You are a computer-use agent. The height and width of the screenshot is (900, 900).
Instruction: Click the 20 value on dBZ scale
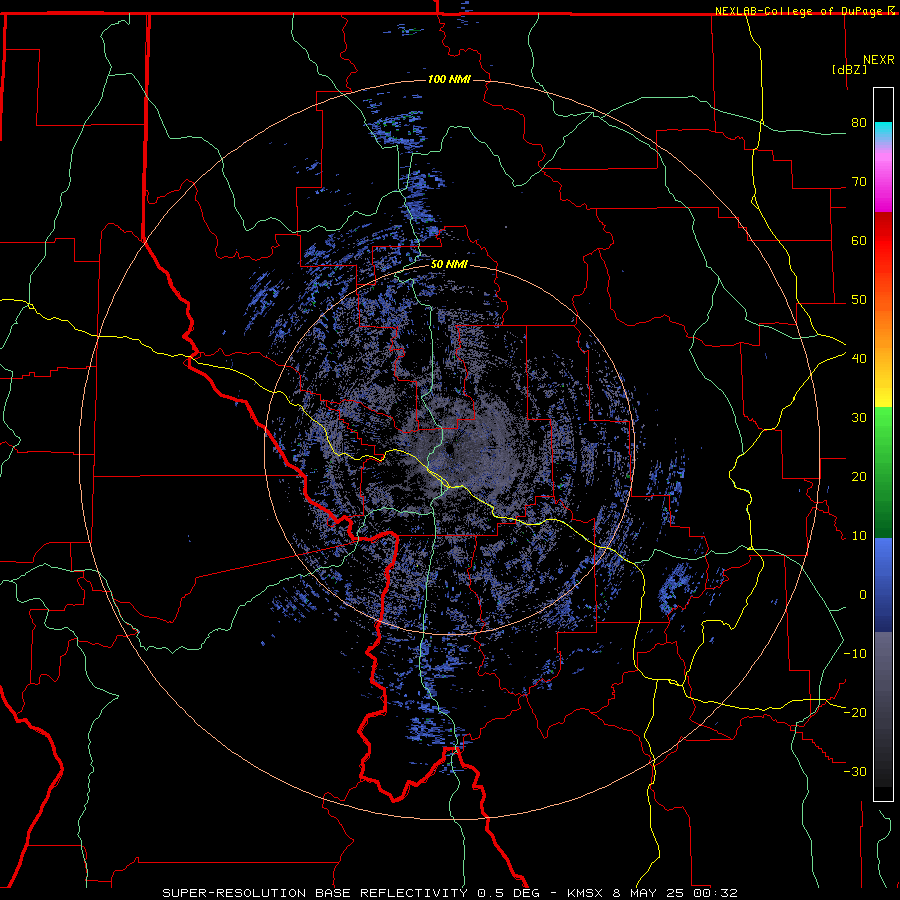click(x=859, y=476)
